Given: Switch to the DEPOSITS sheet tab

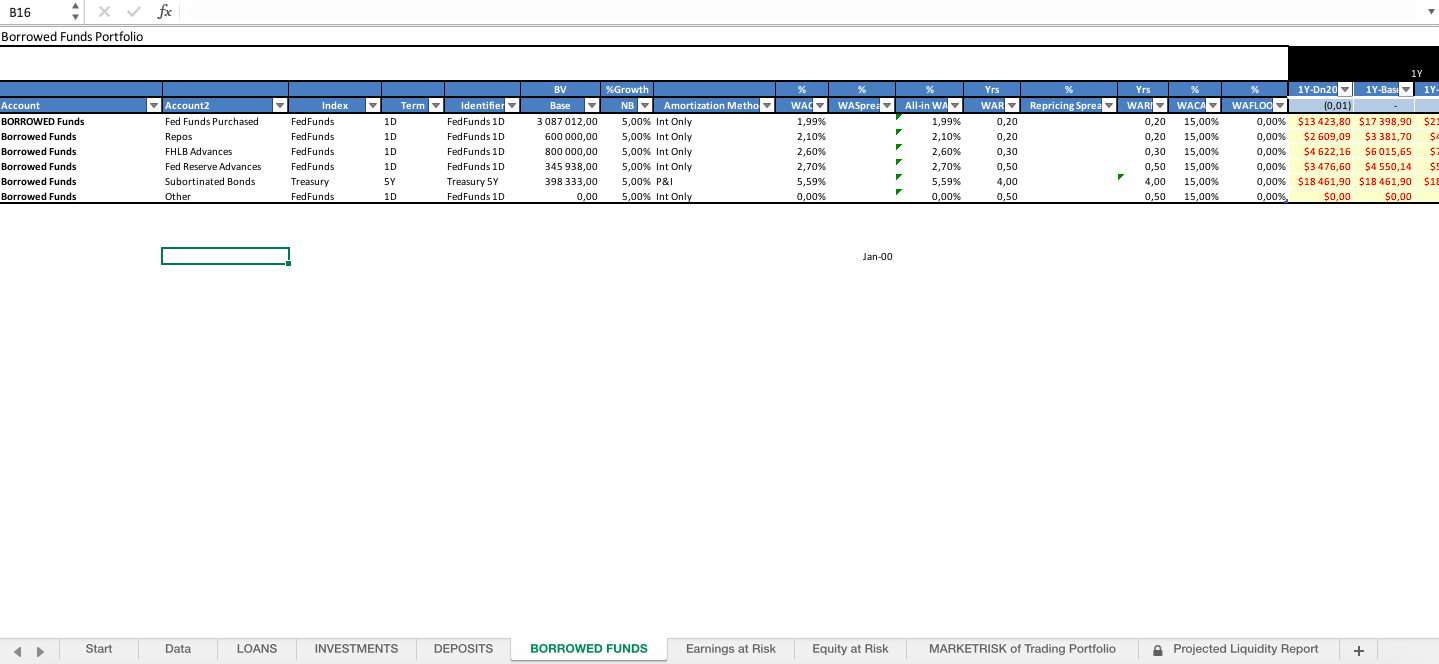Looking at the screenshot, I should point(463,650).
